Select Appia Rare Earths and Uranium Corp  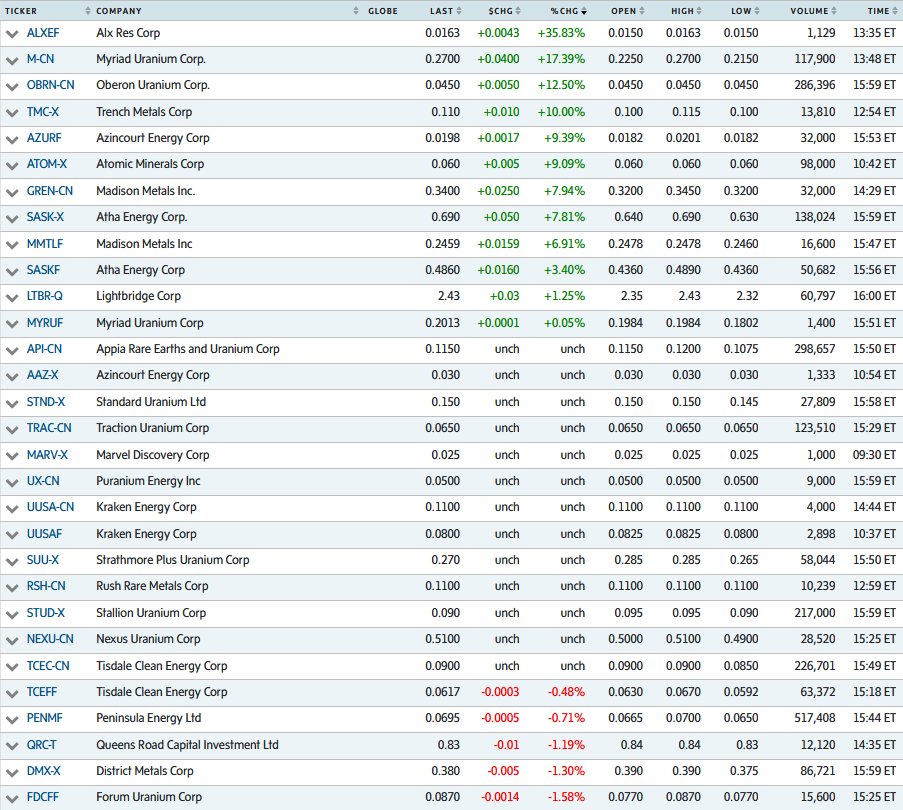coord(188,348)
